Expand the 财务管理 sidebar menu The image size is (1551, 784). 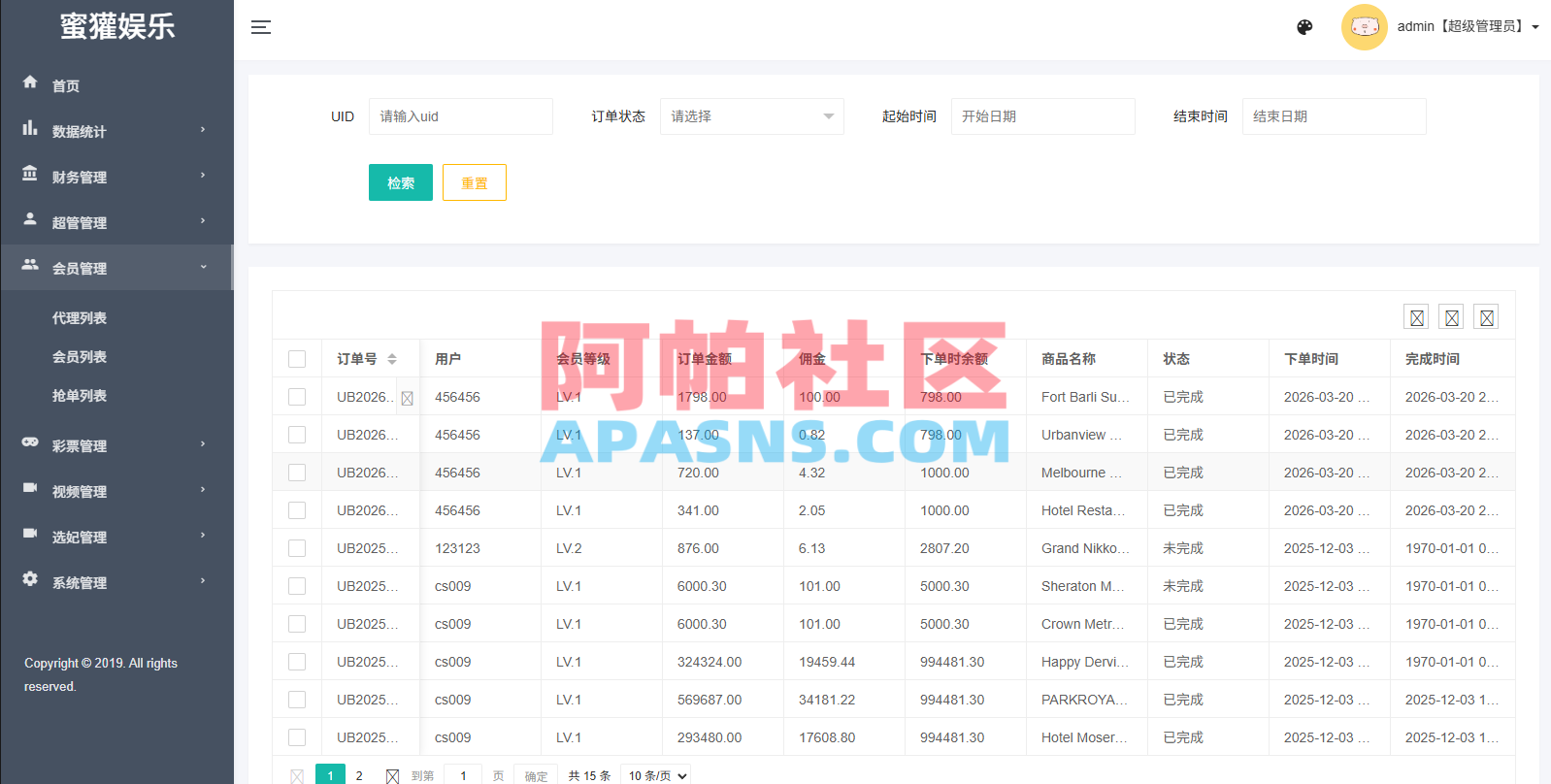tap(116, 177)
